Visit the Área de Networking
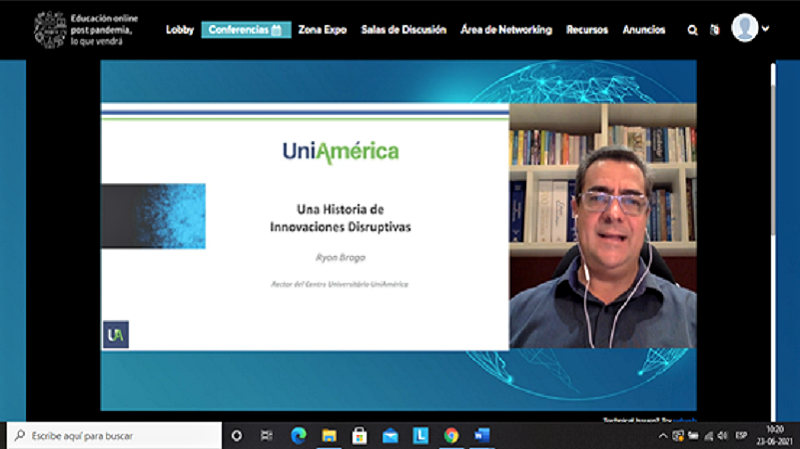 click(506, 30)
